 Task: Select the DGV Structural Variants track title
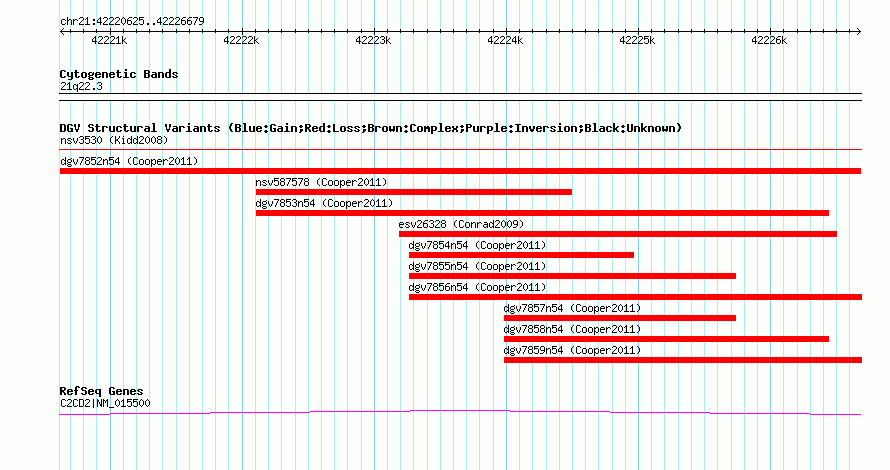tap(371, 128)
